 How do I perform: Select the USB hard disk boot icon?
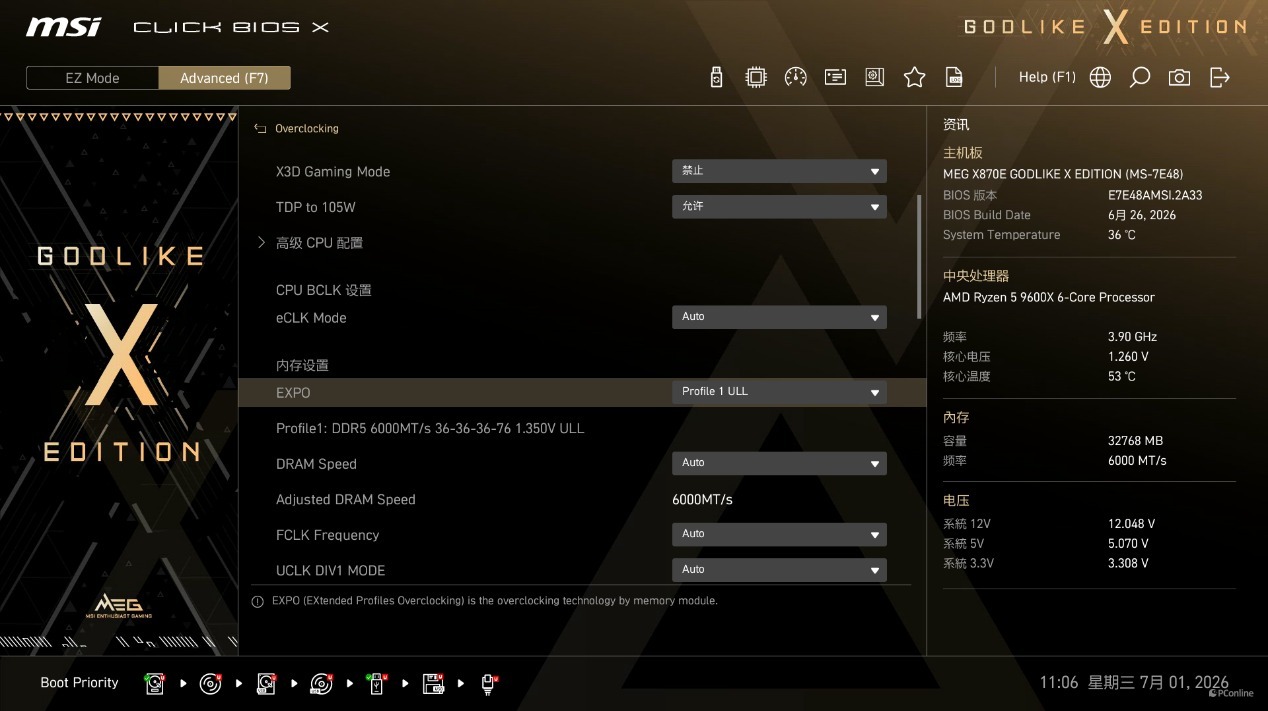pos(266,683)
